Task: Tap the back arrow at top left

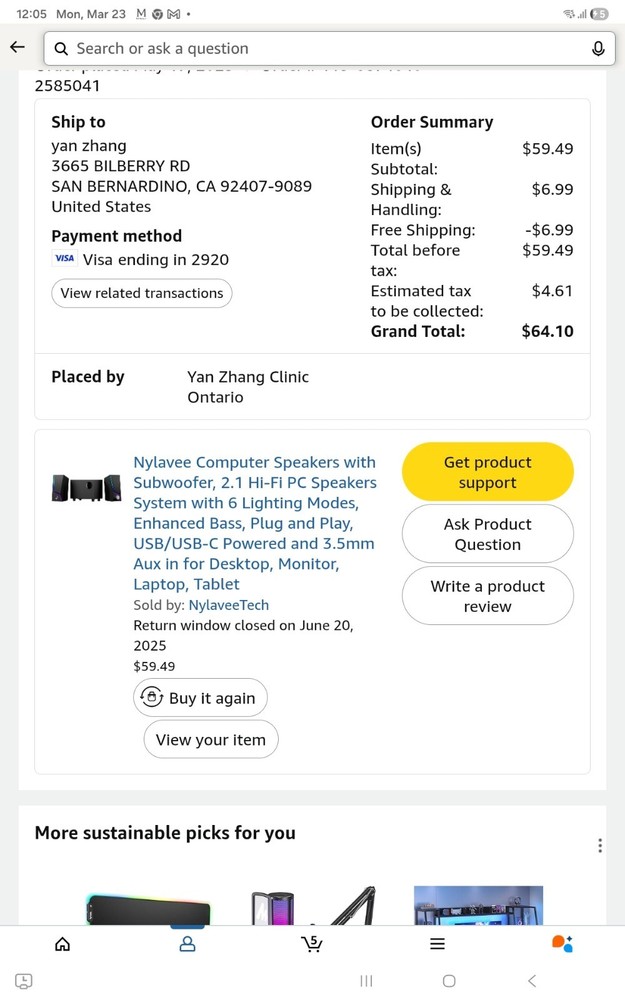Action: pos(17,46)
